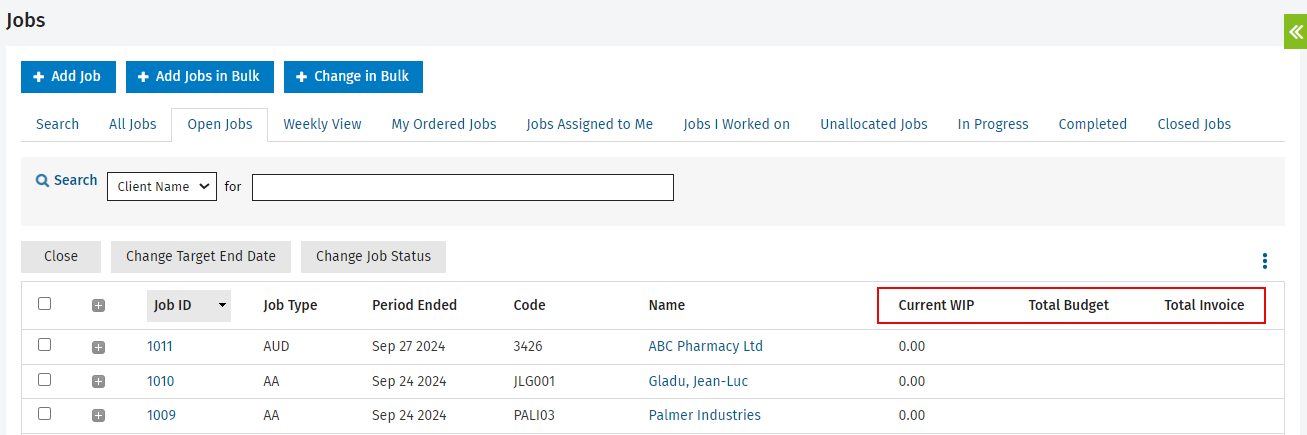The width and height of the screenshot is (1307, 435).
Task: Open Gladu, Jean-Luc client link
Action: (x=698, y=381)
